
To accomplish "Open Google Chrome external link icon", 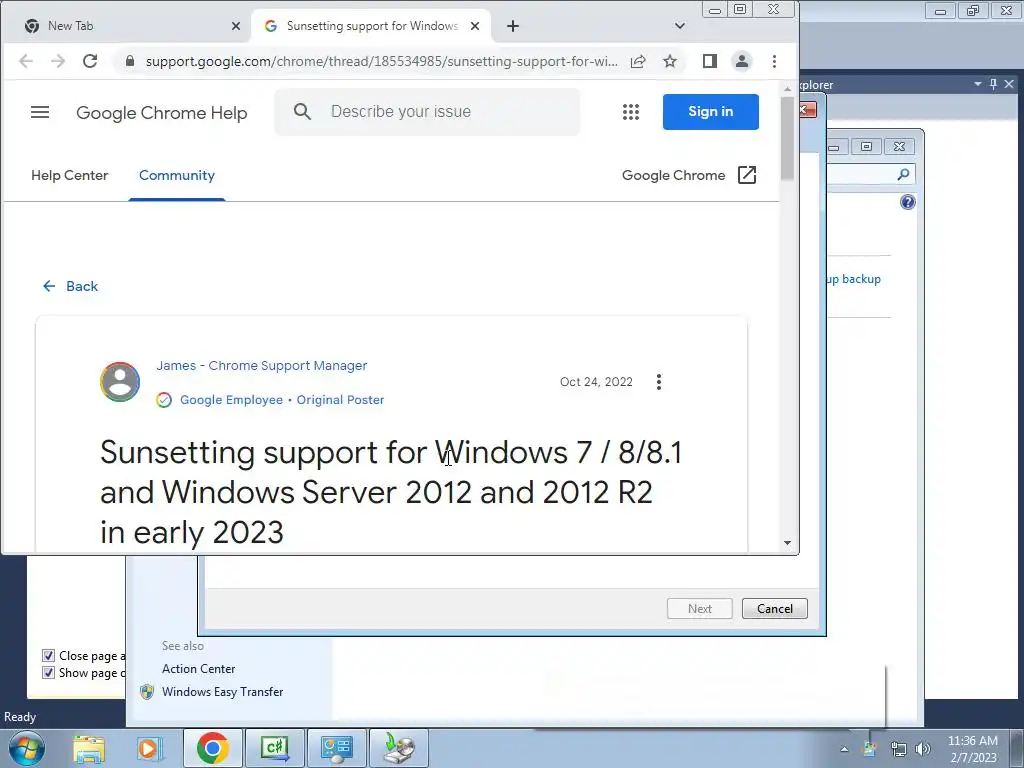I will click(x=747, y=175).
